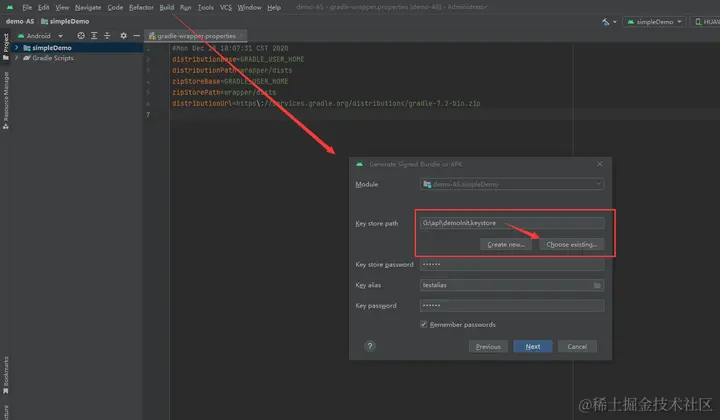This screenshot has height=420, width=720.
Task: Open the Build menu
Action: pos(167,7)
